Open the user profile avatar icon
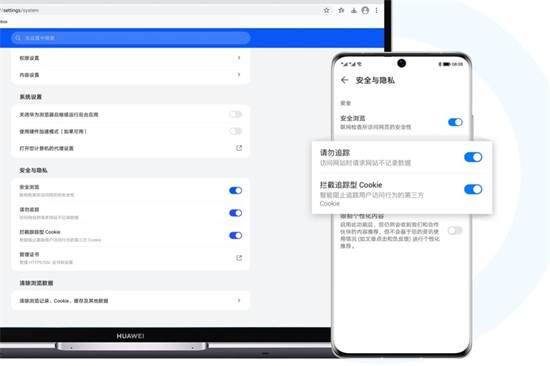Viewport: 550px width, 366px height. [365, 10]
